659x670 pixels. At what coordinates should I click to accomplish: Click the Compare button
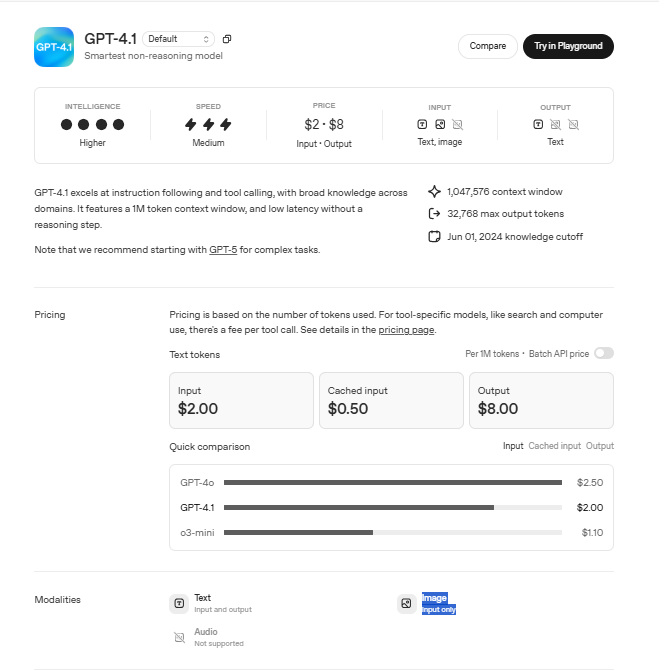click(488, 46)
